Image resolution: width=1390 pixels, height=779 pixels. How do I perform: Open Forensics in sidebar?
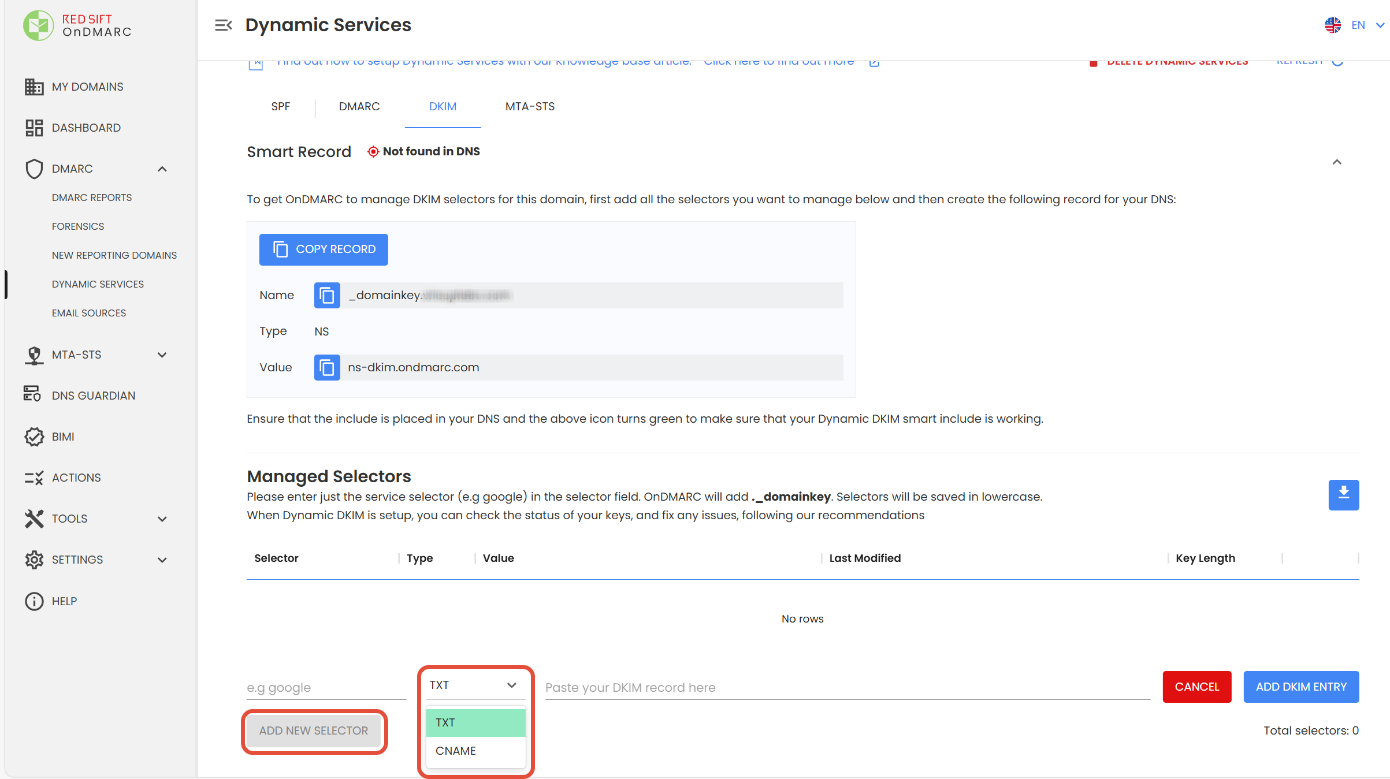tap(78, 227)
